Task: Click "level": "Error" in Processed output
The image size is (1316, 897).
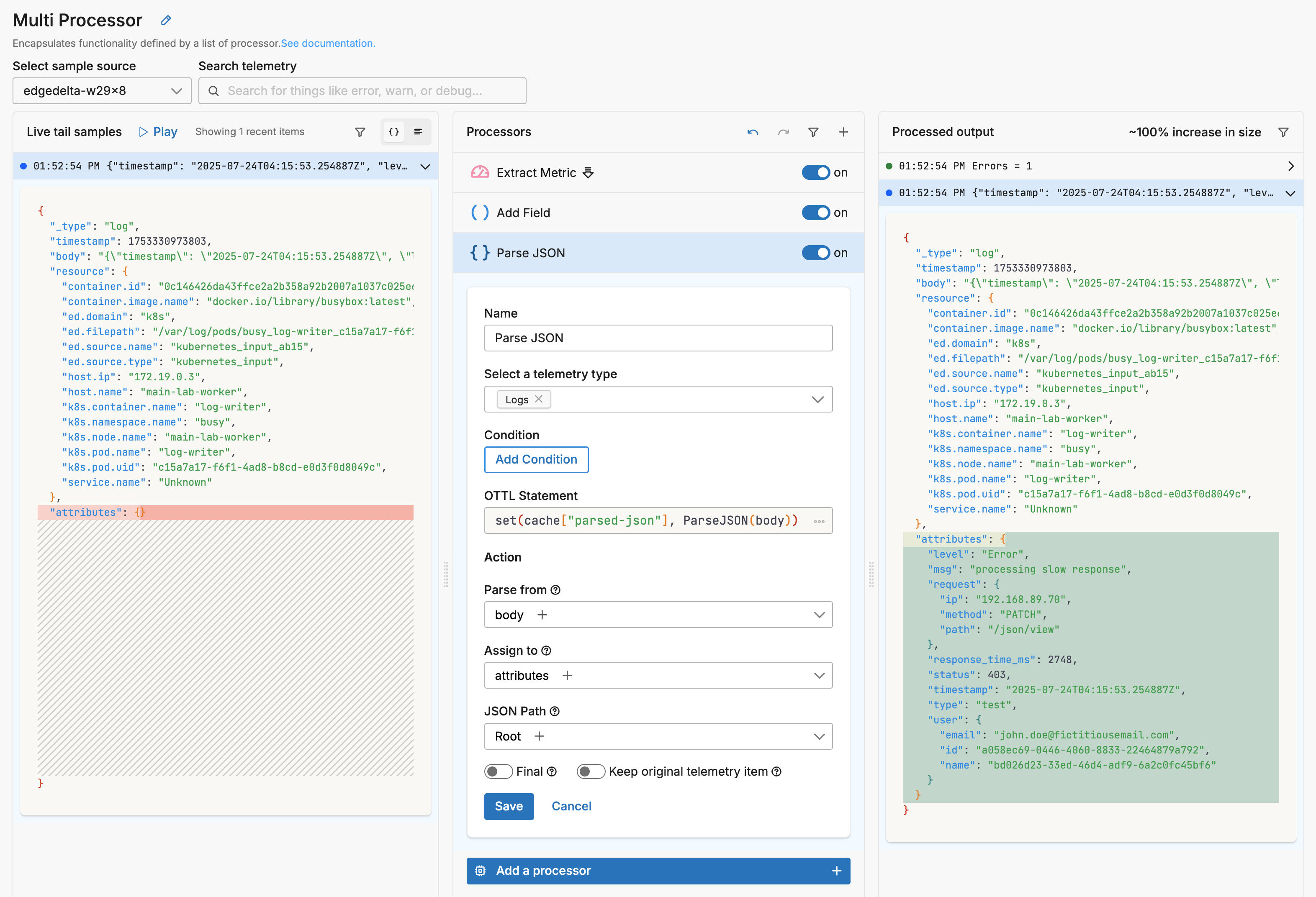Action: 978,555
